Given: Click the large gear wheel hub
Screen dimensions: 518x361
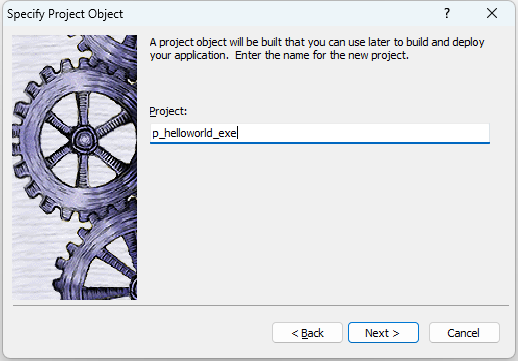Looking at the screenshot, I should tap(83, 138).
